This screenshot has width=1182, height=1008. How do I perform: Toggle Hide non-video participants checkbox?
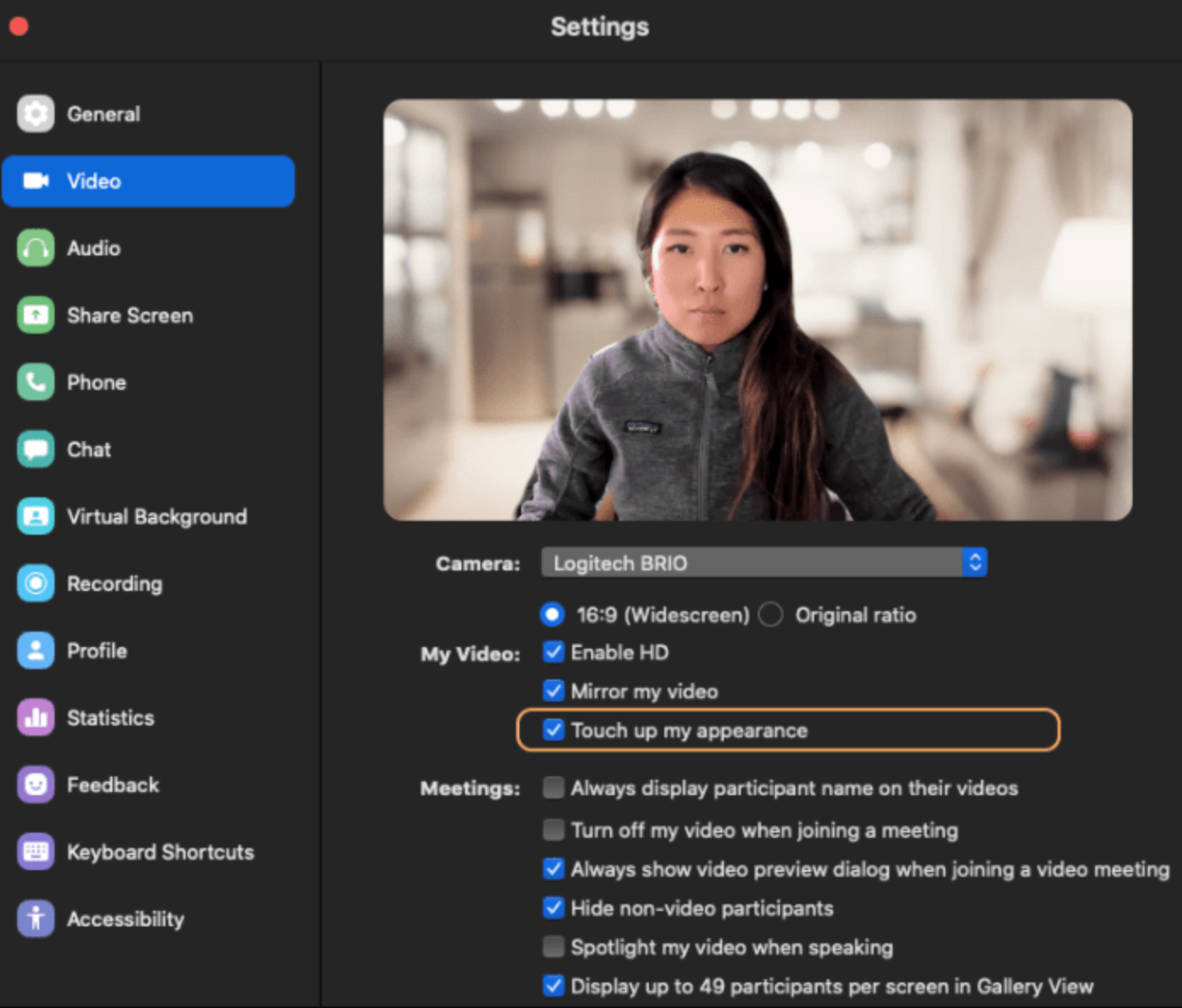(554, 908)
